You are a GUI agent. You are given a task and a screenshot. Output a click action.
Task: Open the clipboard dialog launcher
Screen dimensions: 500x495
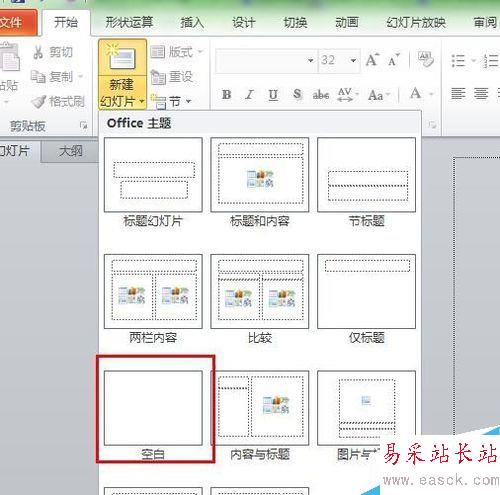(x=84, y=126)
